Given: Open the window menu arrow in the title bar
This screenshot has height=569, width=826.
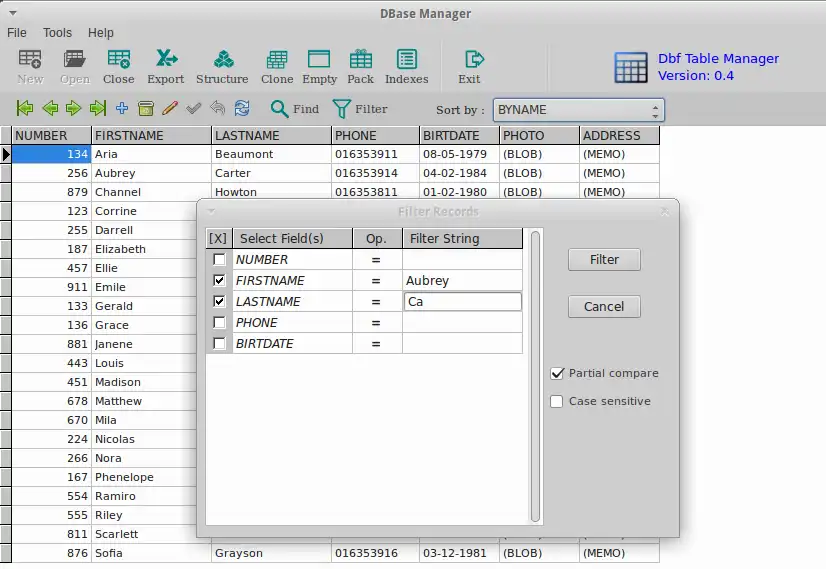Looking at the screenshot, I should (13, 13).
